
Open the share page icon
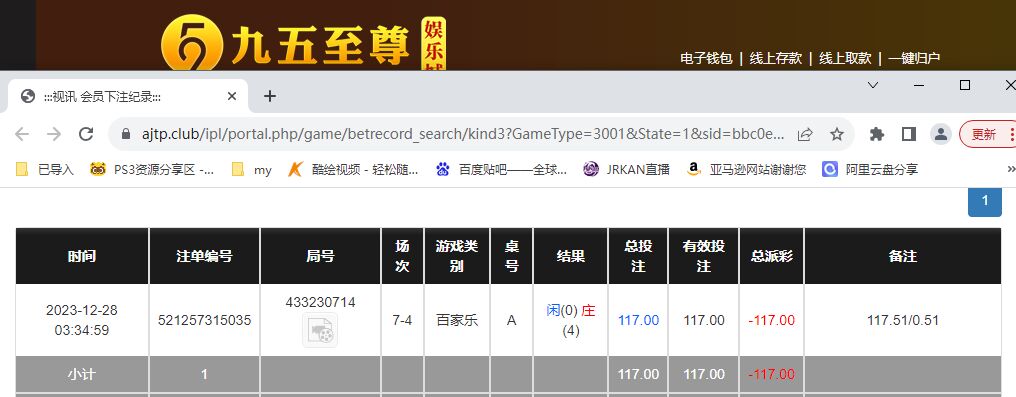805,134
